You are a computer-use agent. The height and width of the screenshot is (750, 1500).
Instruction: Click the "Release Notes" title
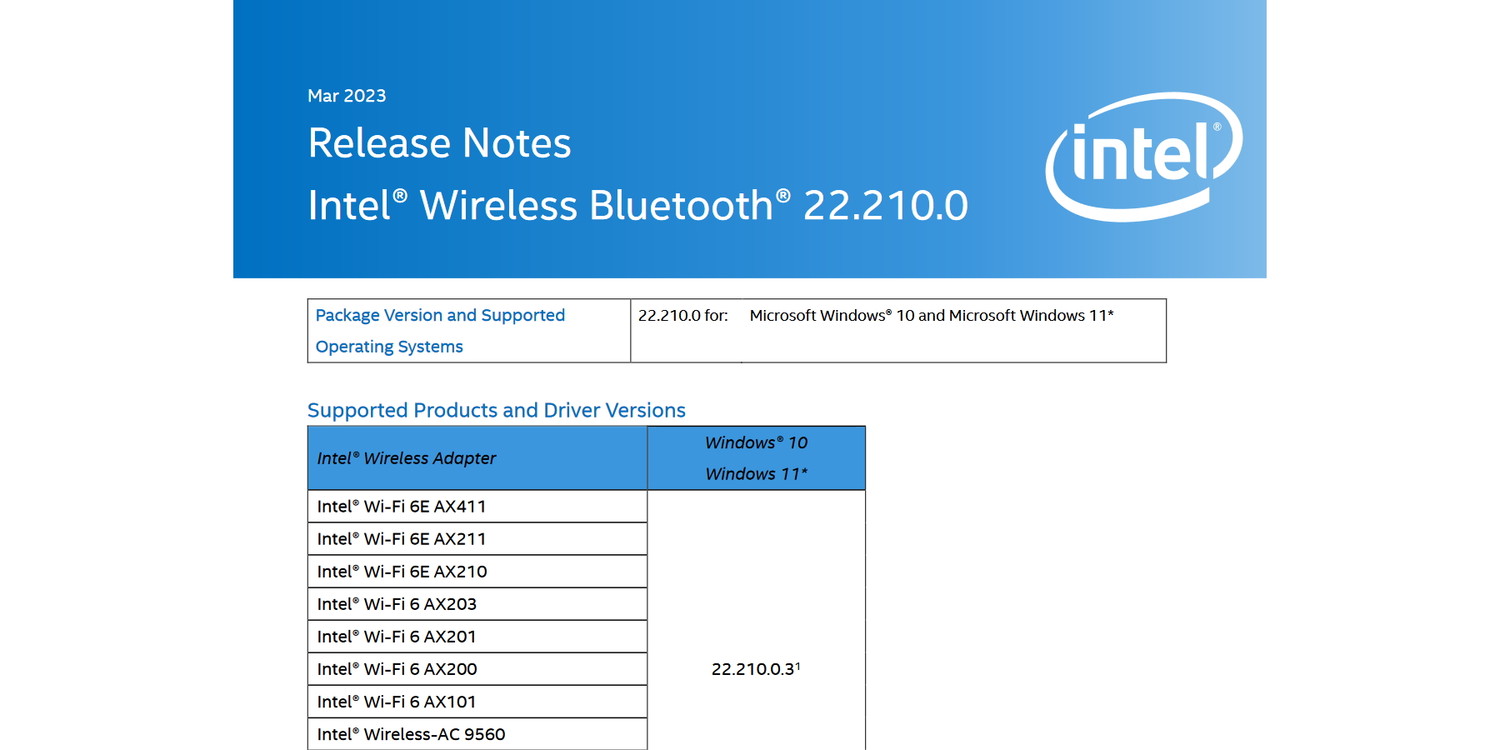point(439,143)
